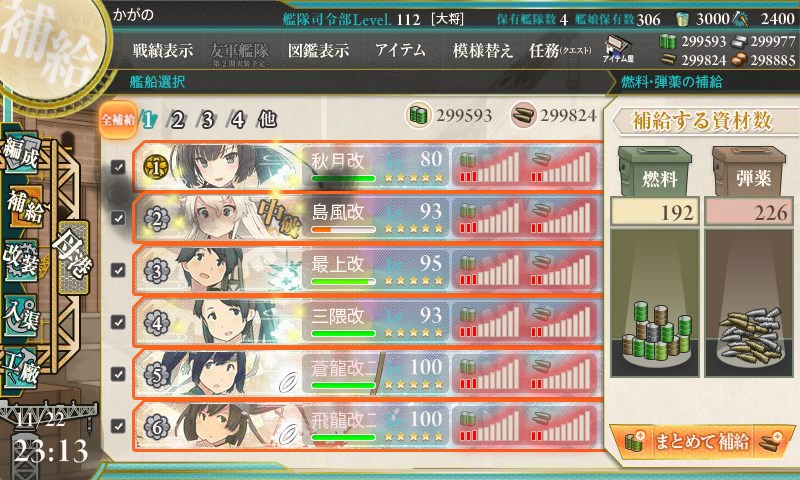The width and height of the screenshot is (800, 480).
Task: Return to 母港 home port button
Action: point(73,257)
